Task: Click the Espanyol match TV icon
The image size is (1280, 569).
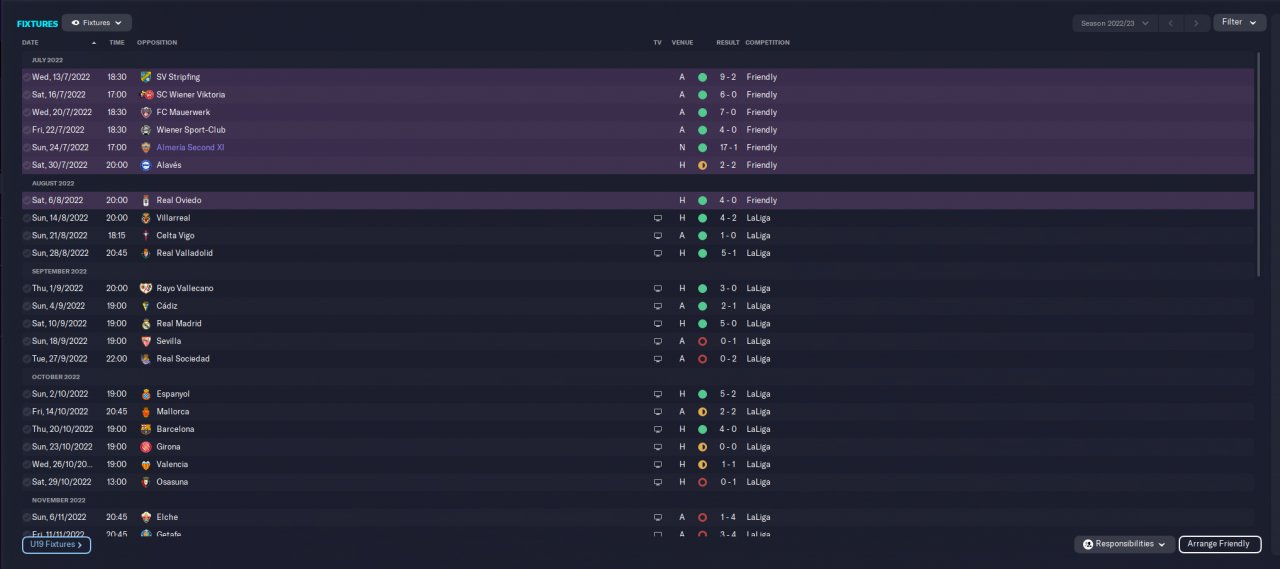Action: 658,394
